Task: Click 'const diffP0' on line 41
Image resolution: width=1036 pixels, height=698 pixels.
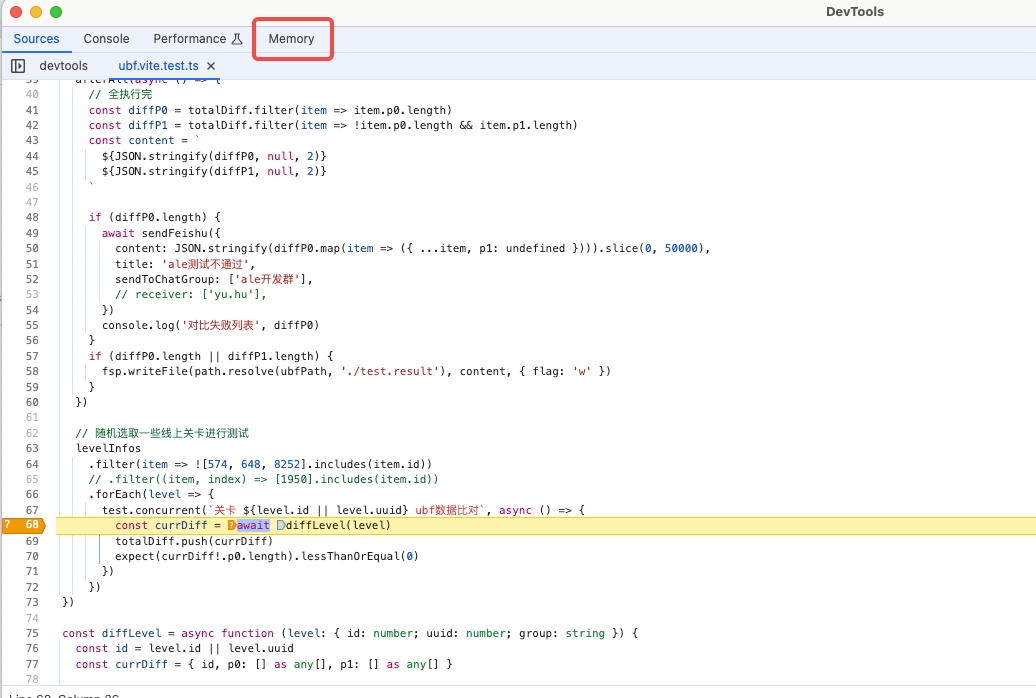Action: 128,110
